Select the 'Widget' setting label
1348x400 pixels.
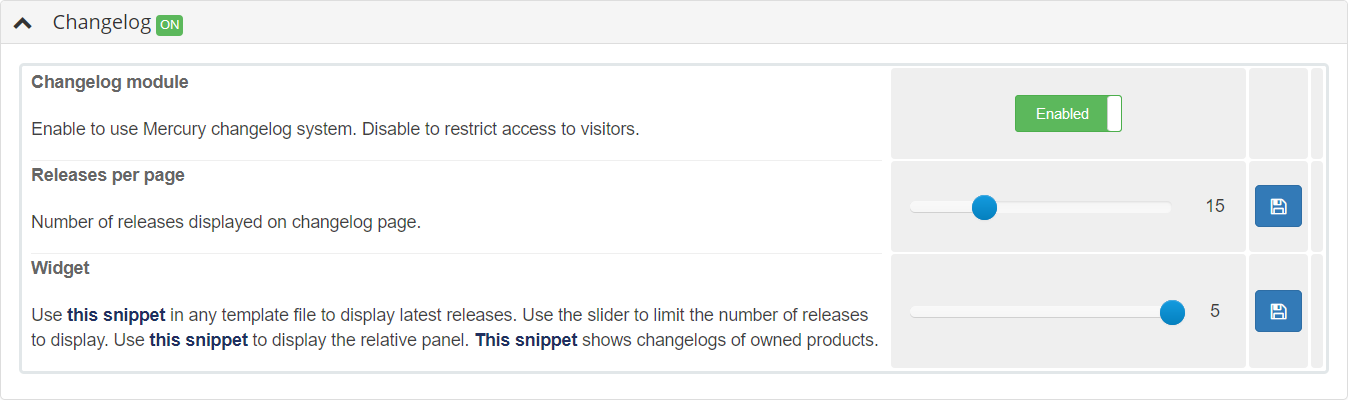click(x=60, y=268)
